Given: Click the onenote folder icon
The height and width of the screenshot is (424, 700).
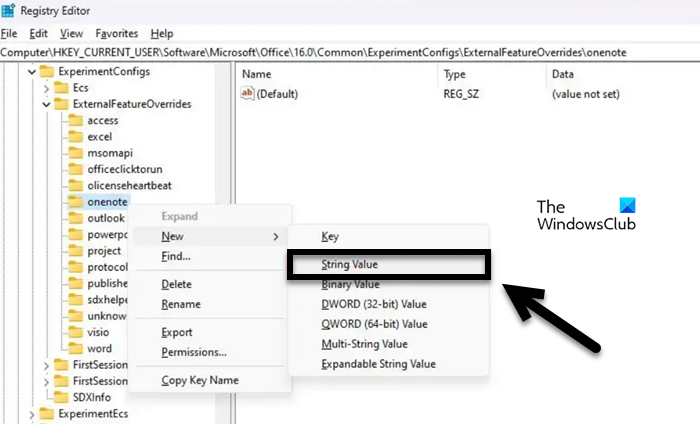Looking at the screenshot, I should pyautogui.click(x=75, y=202).
